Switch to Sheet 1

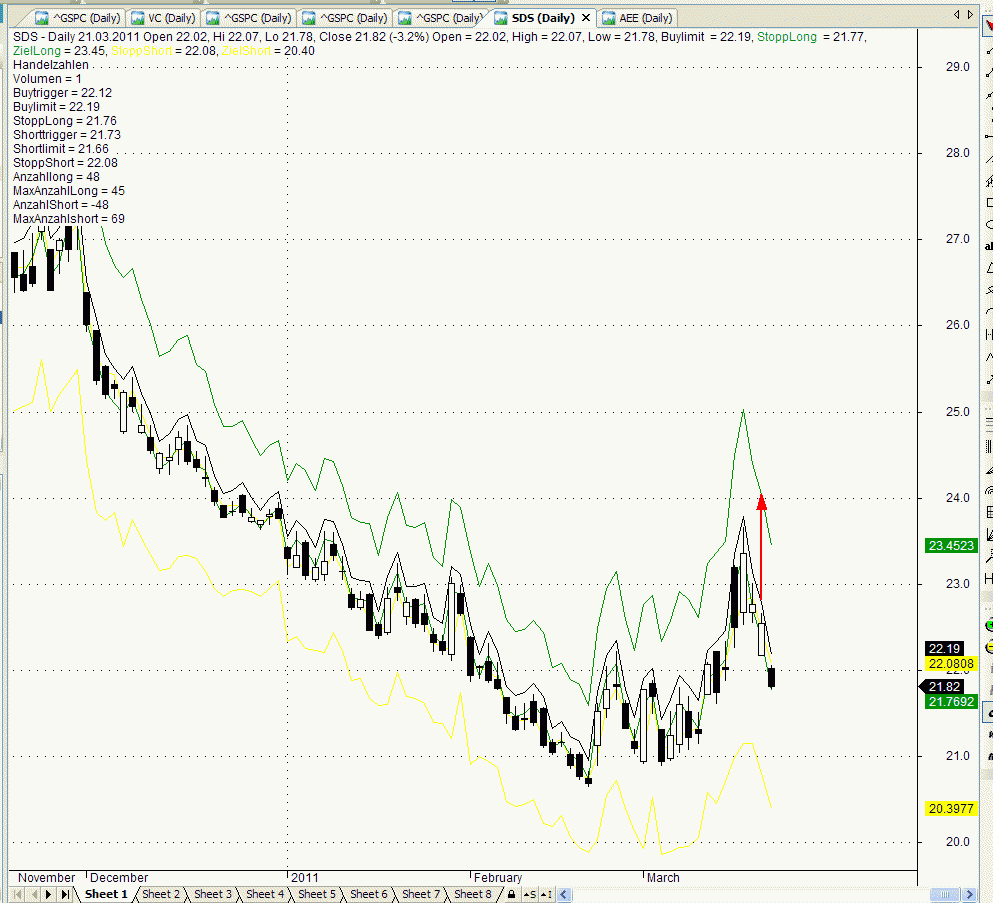pyautogui.click(x=106, y=894)
